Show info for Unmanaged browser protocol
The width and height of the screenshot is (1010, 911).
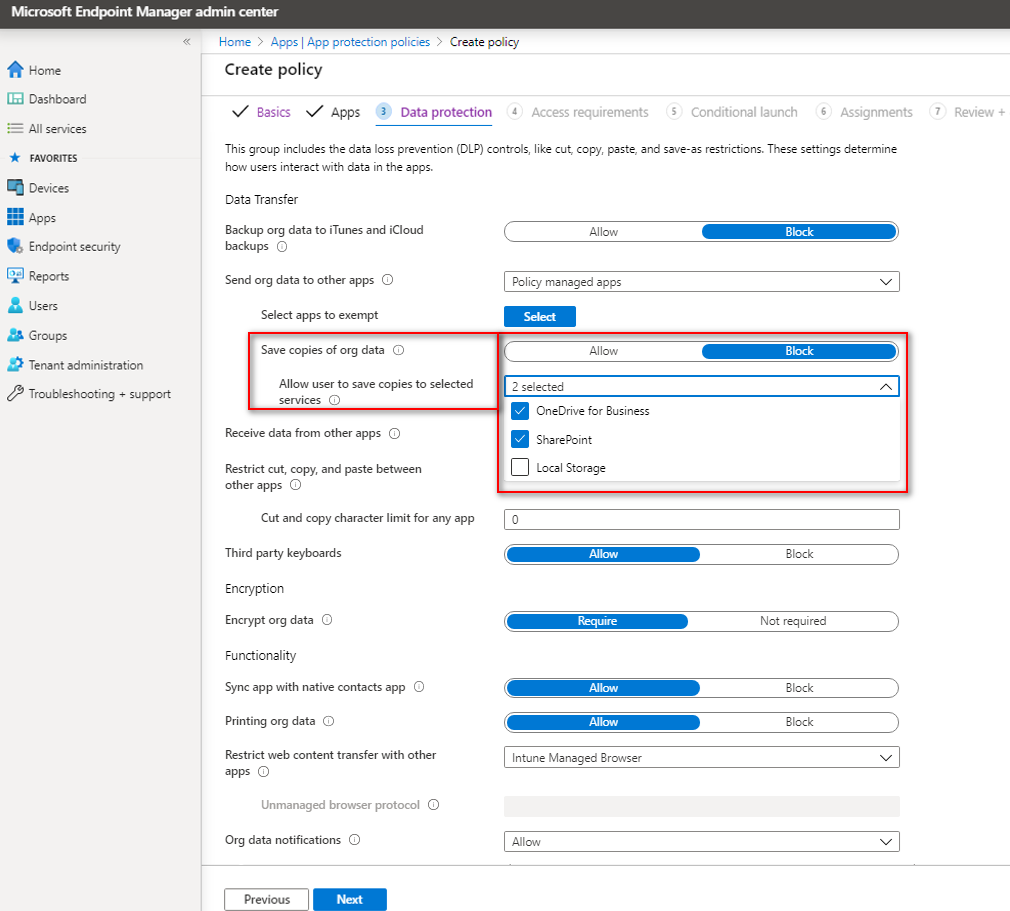point(434,805)
